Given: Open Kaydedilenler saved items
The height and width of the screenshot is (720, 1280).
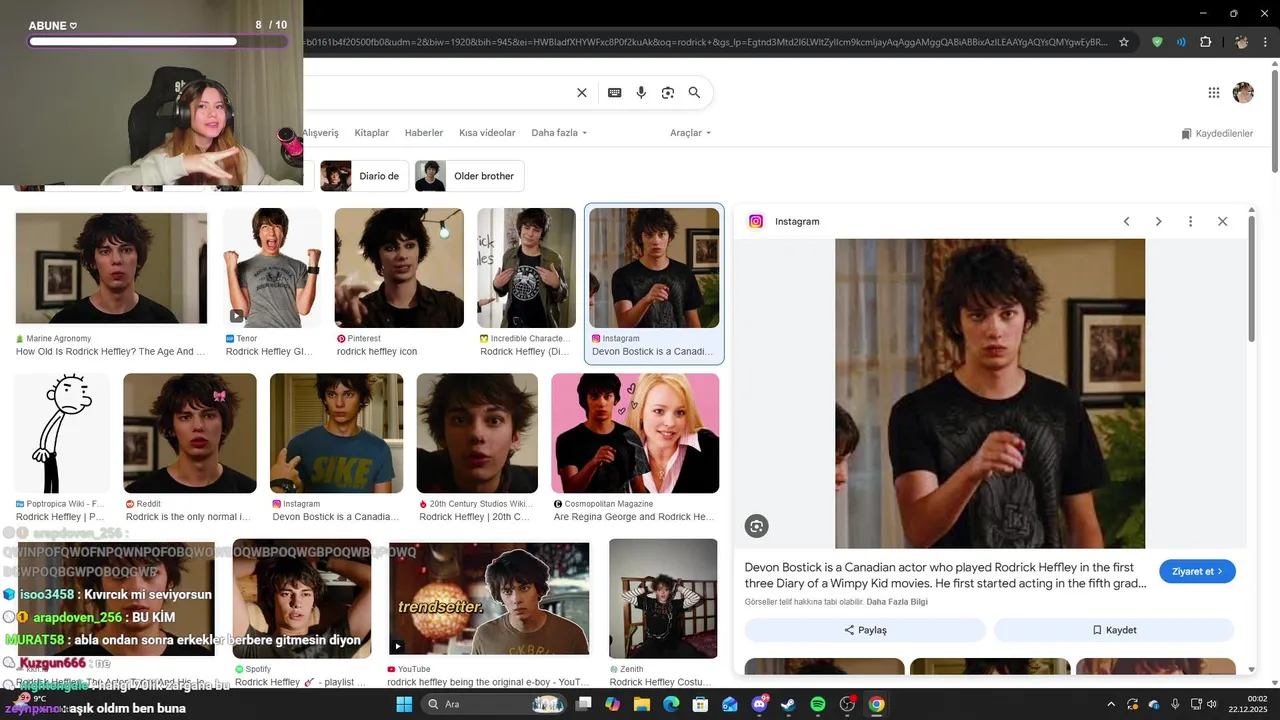Looking at the screenshot, I should [x=1217, y=133].
